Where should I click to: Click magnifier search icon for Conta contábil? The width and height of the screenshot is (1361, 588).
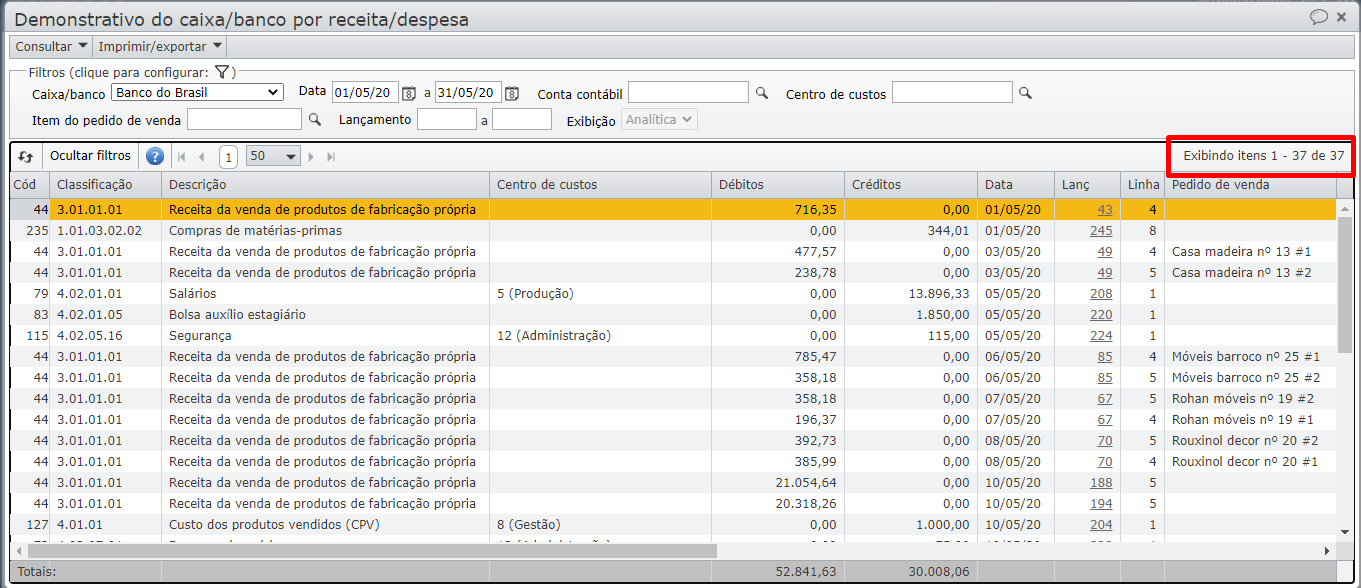click(762, 93)
